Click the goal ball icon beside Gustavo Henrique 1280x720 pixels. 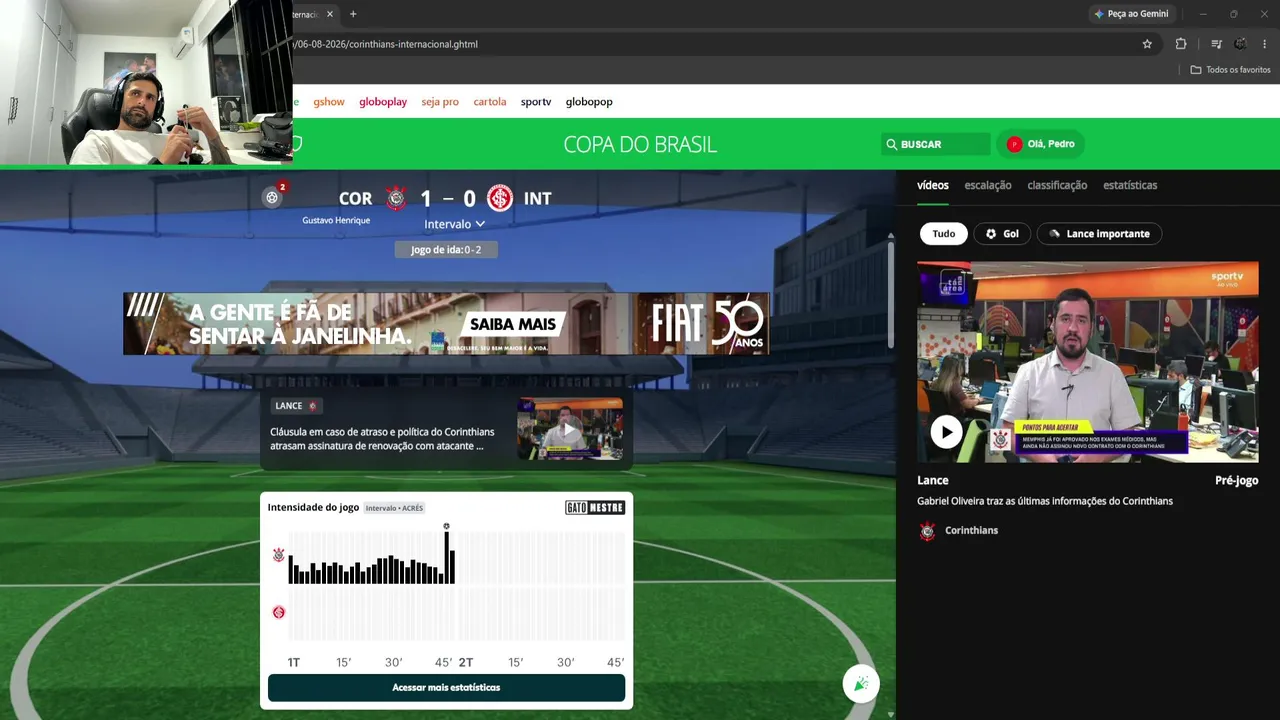click(x=272, y=197)
